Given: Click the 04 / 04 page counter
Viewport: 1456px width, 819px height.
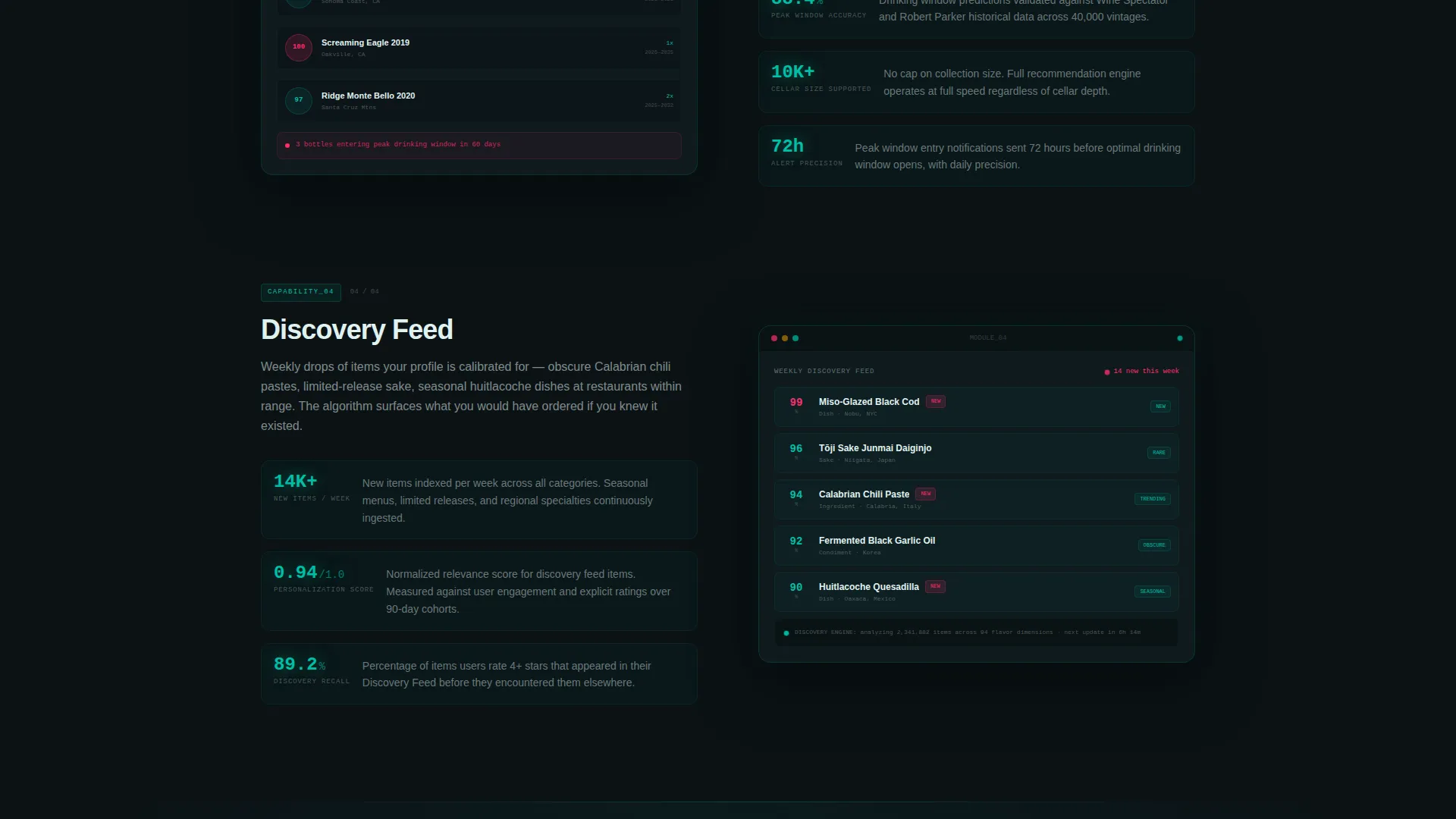Looking at the screenshot, I should coord(365,292).
